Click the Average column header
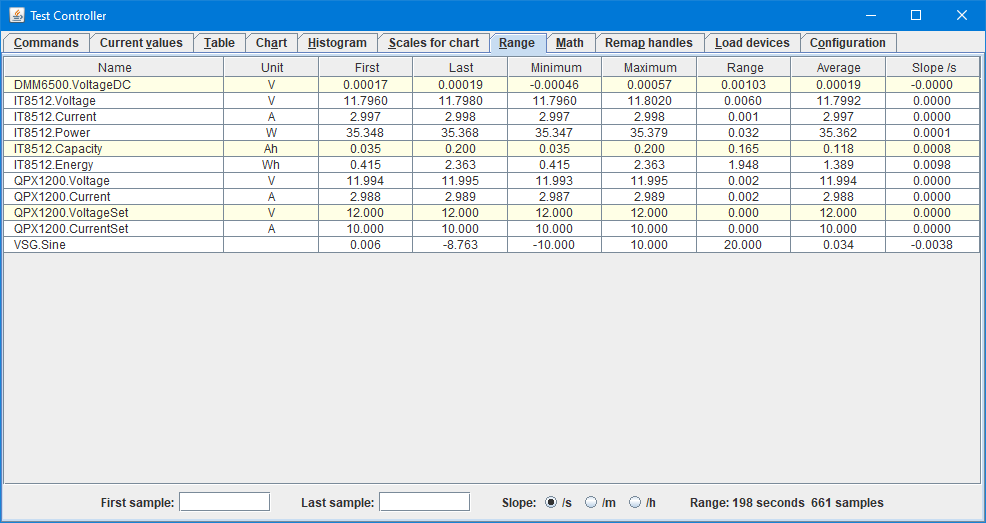The image size is (986, 523). tap(838, 67)
